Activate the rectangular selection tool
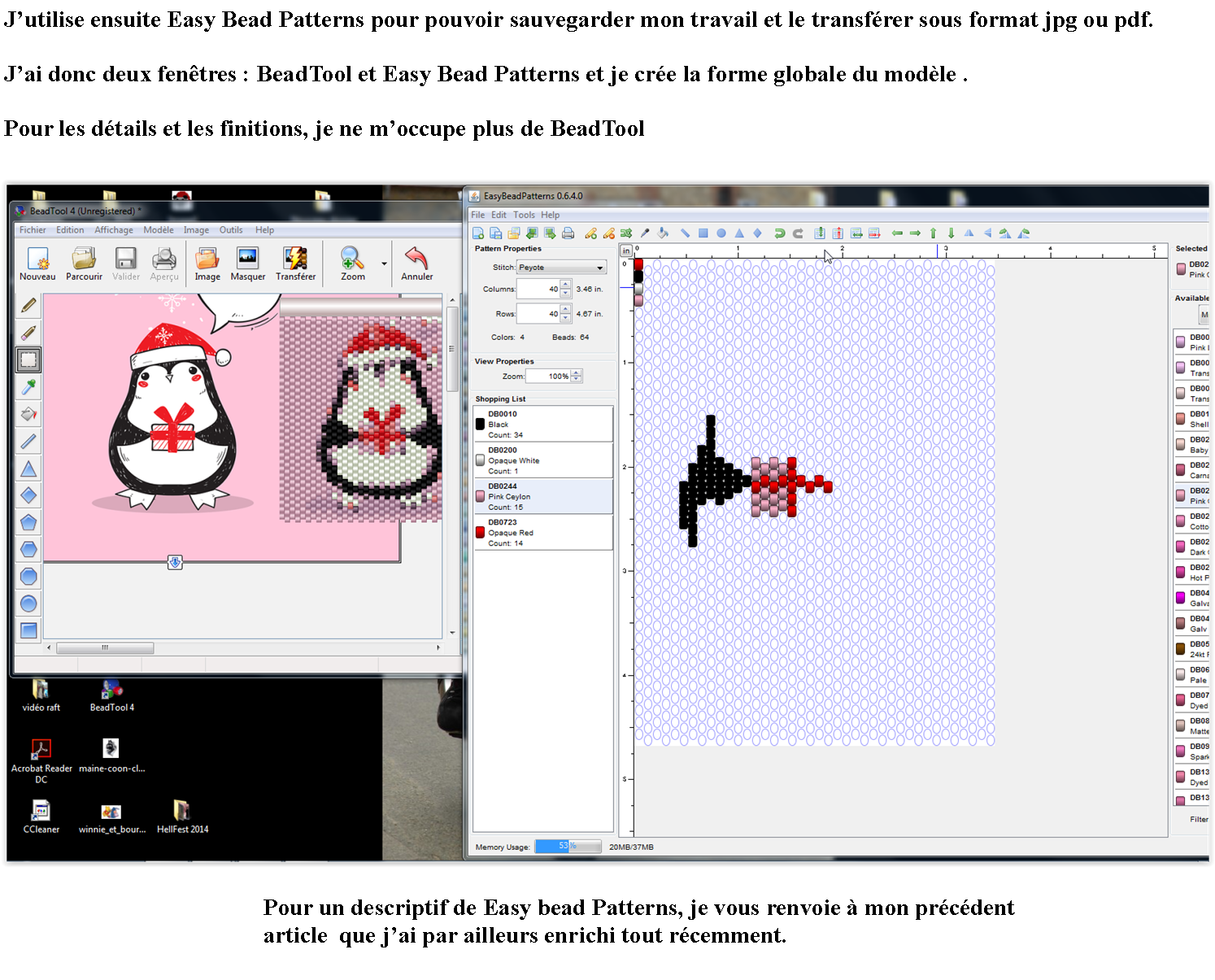This screenshot has height=980, width=1215. pyautogui.click(x=28, y=359)
